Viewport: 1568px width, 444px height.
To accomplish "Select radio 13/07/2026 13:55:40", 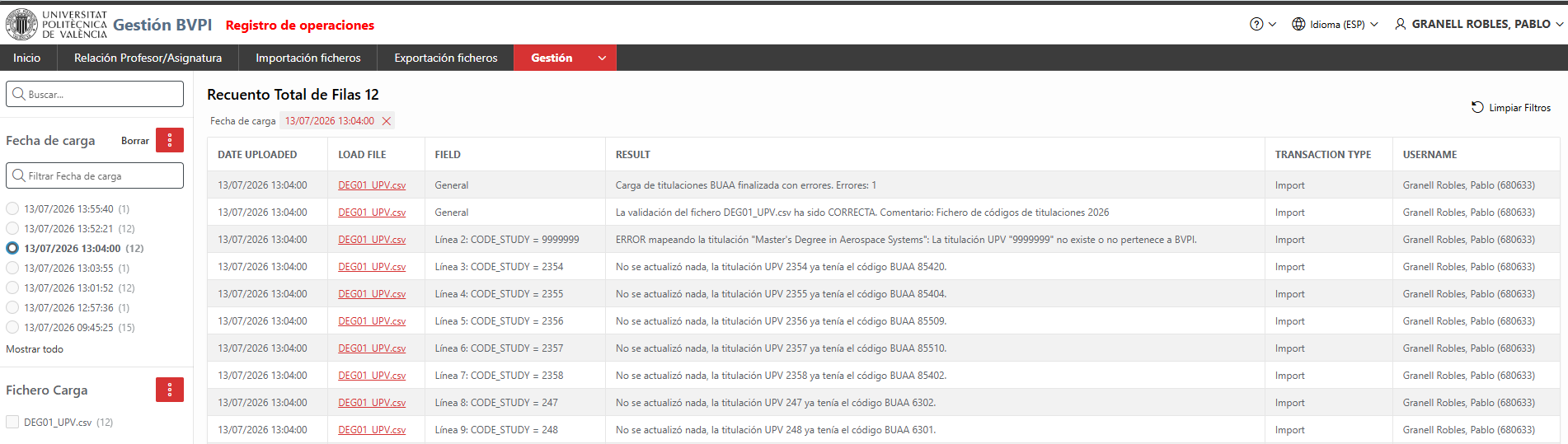I will pos(12,209).
